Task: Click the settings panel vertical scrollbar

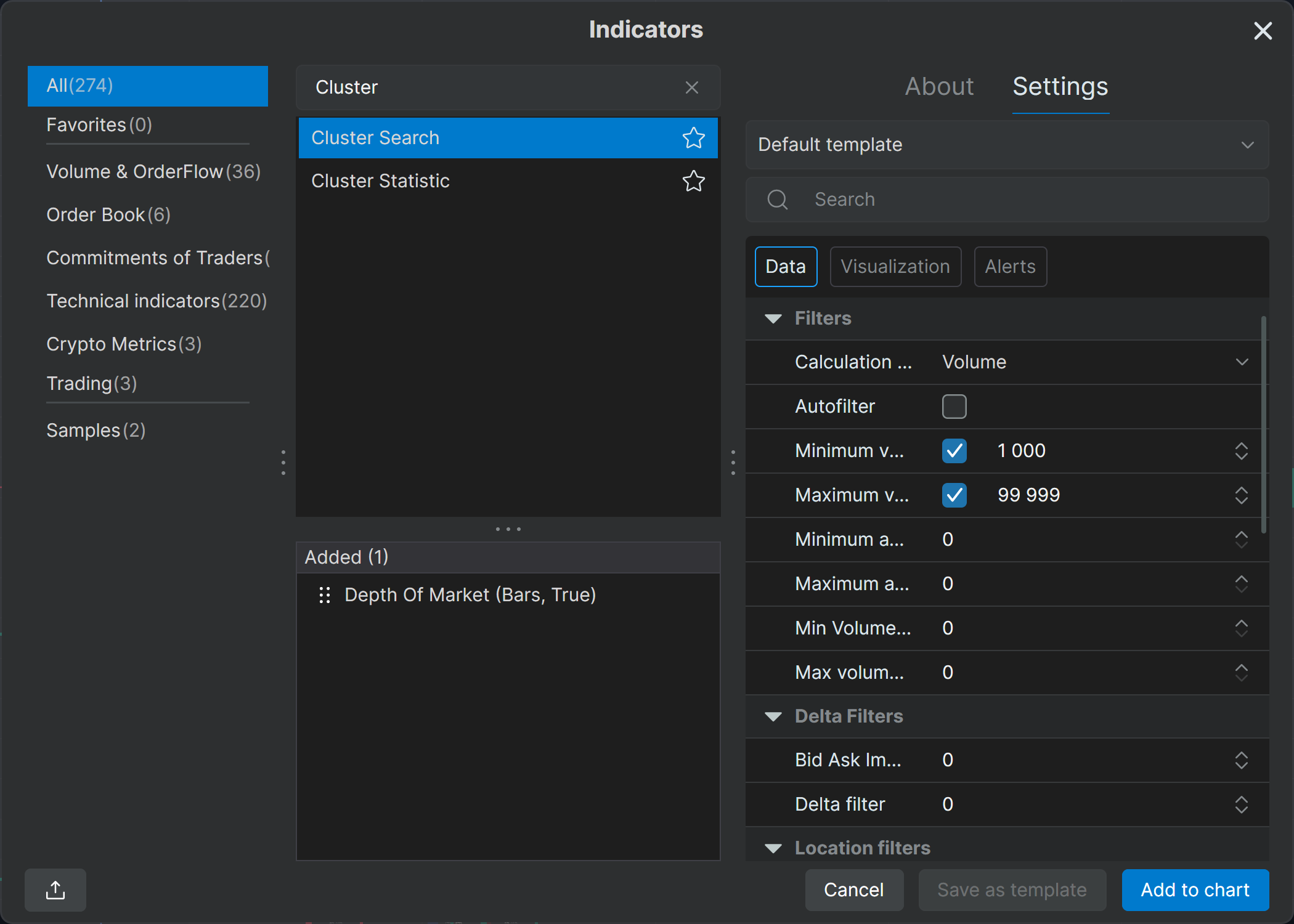Action: [x=1264, y=425]
